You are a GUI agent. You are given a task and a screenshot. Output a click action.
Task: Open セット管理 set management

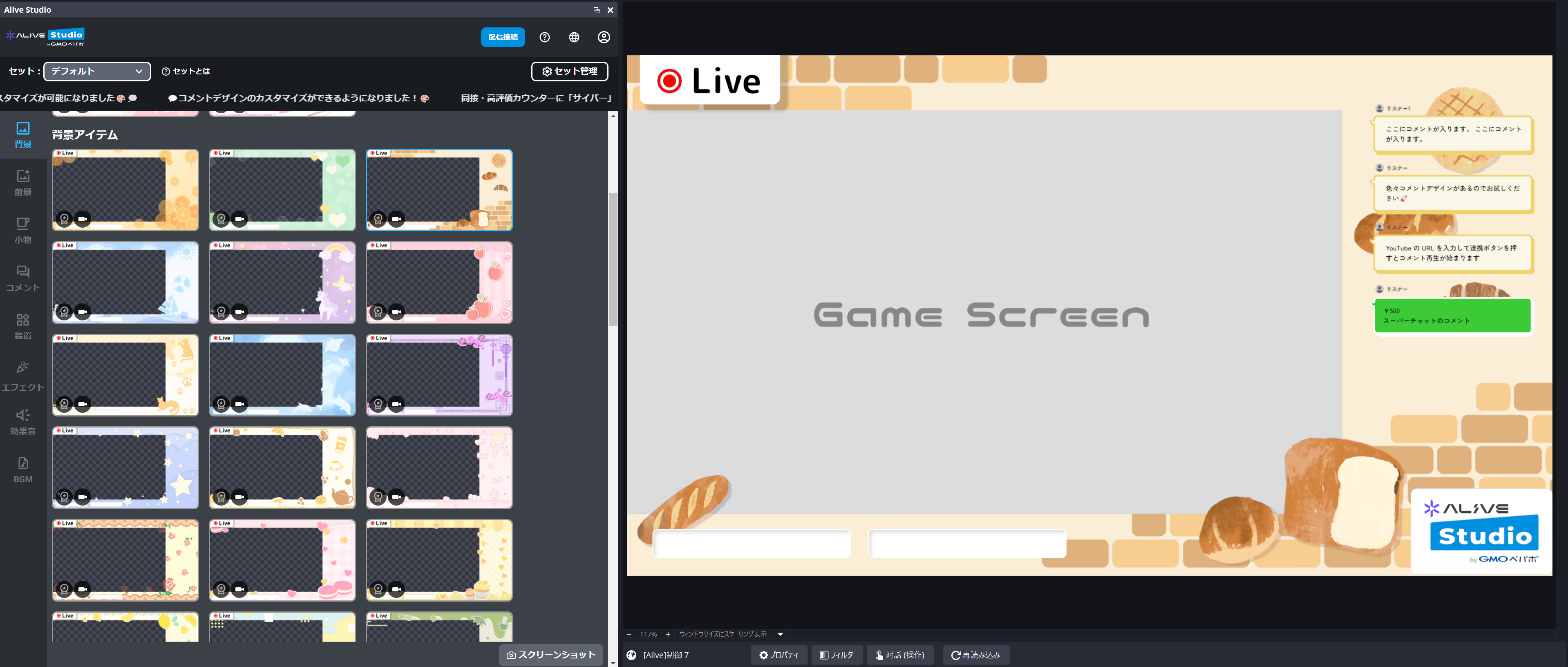pyautogui.click(x=569, y=71)
